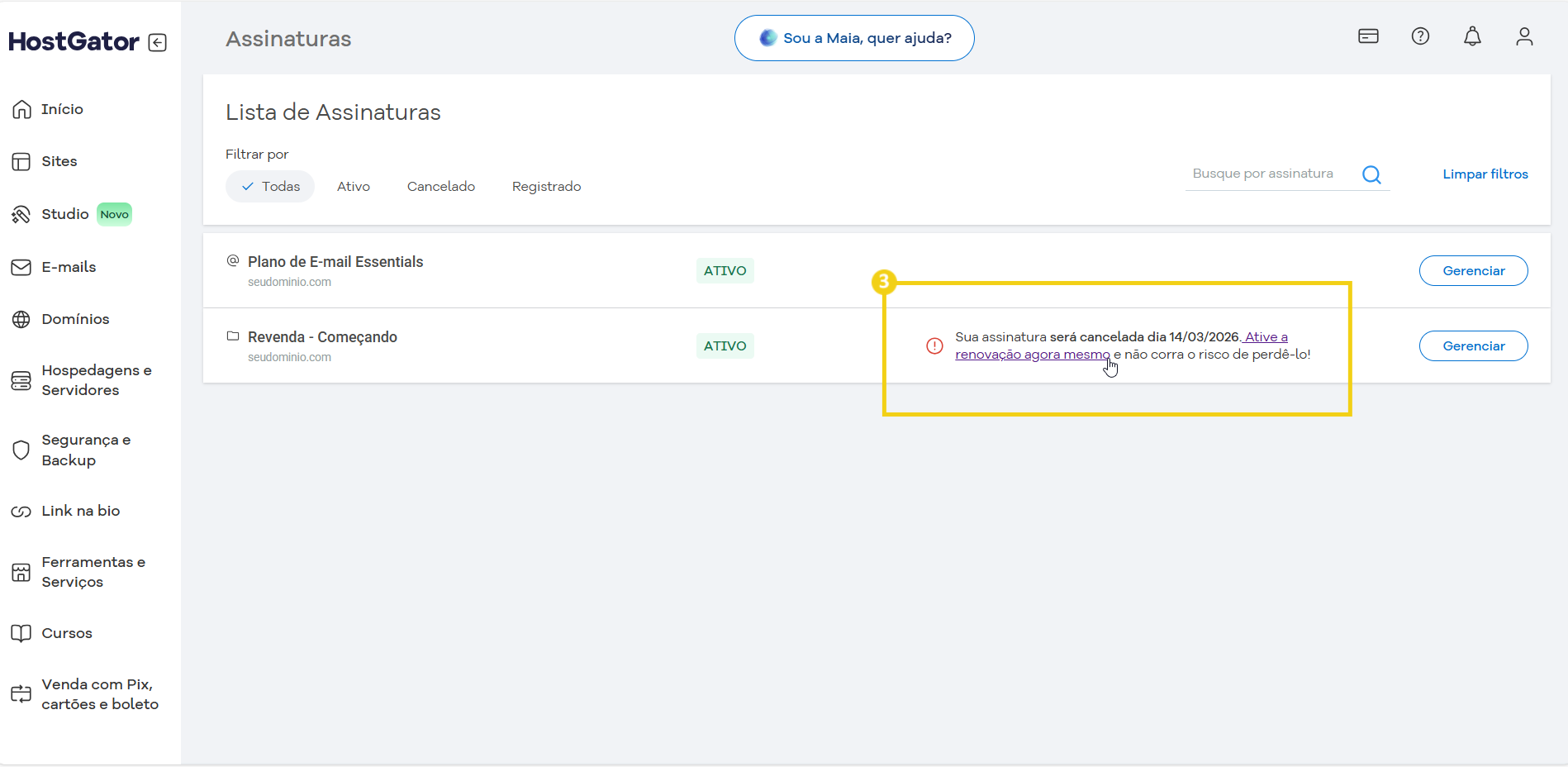The width and height of the screenshot is (1568, 767).
Task: Click Gerenciar for Plano de E-mail Essentials
Action: tap(1474, 271)
